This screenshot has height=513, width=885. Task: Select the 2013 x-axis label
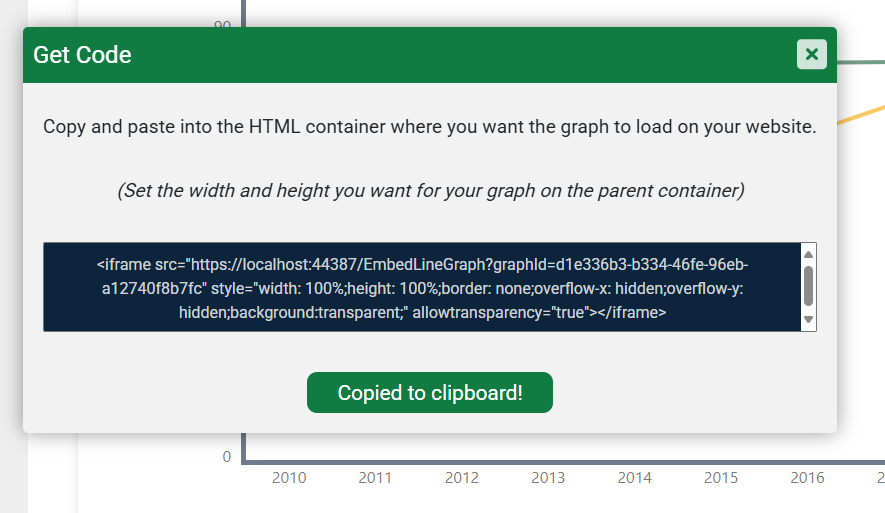pos(548,478)
